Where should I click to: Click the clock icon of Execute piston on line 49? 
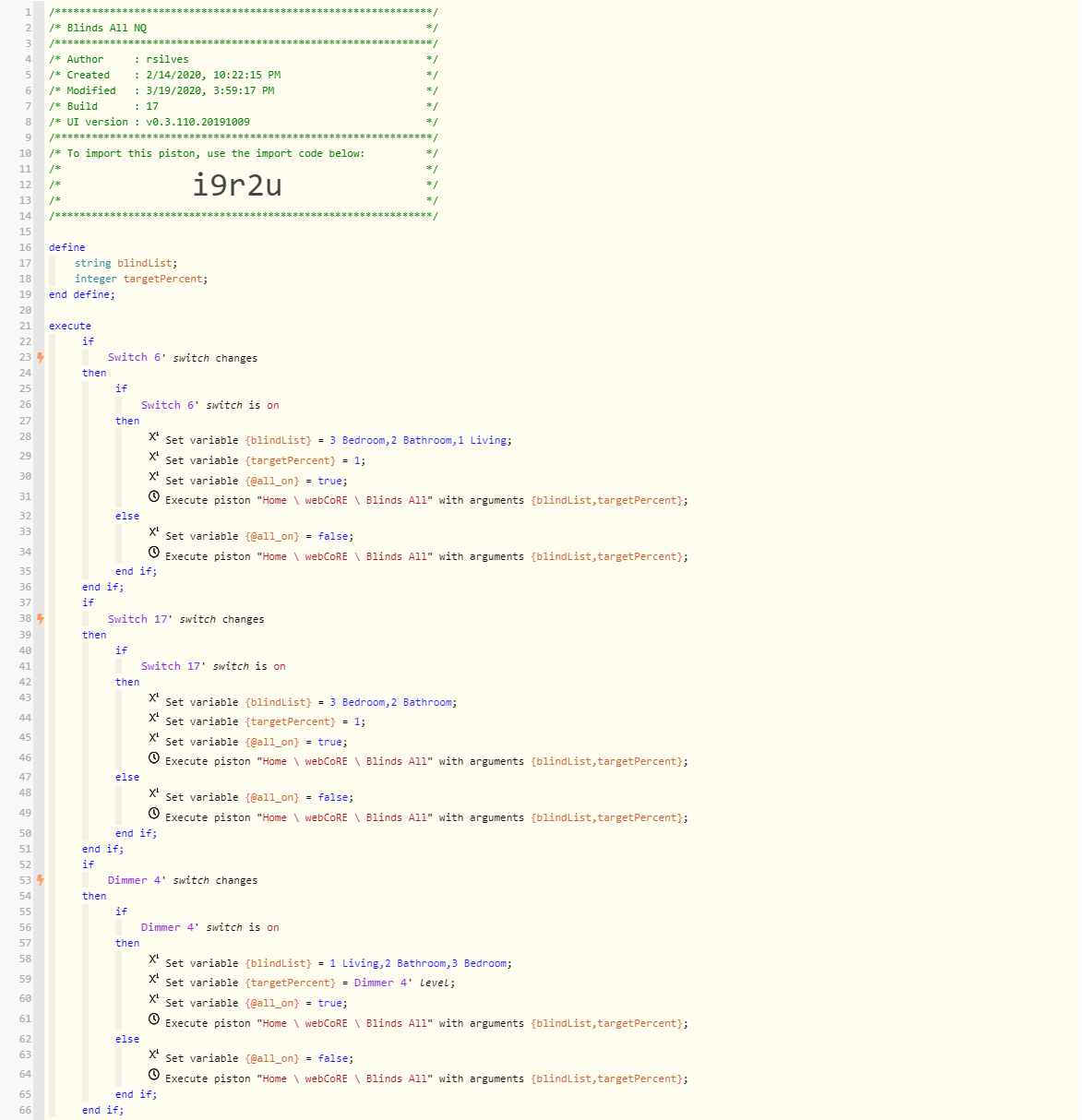(154, 815)
